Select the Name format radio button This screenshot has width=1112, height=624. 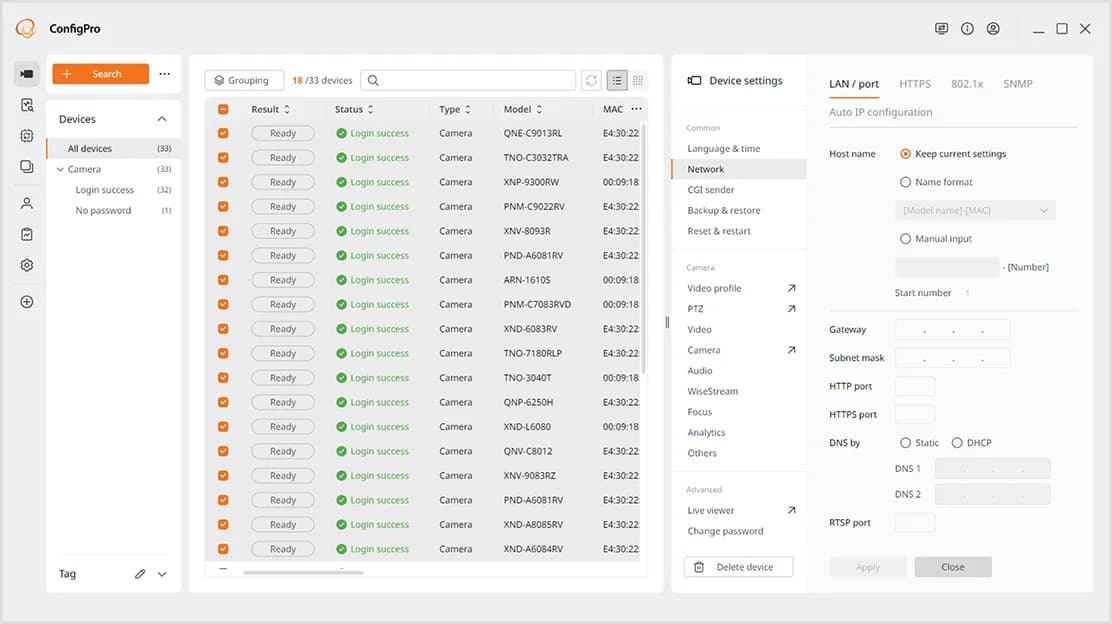pos(905,182)
